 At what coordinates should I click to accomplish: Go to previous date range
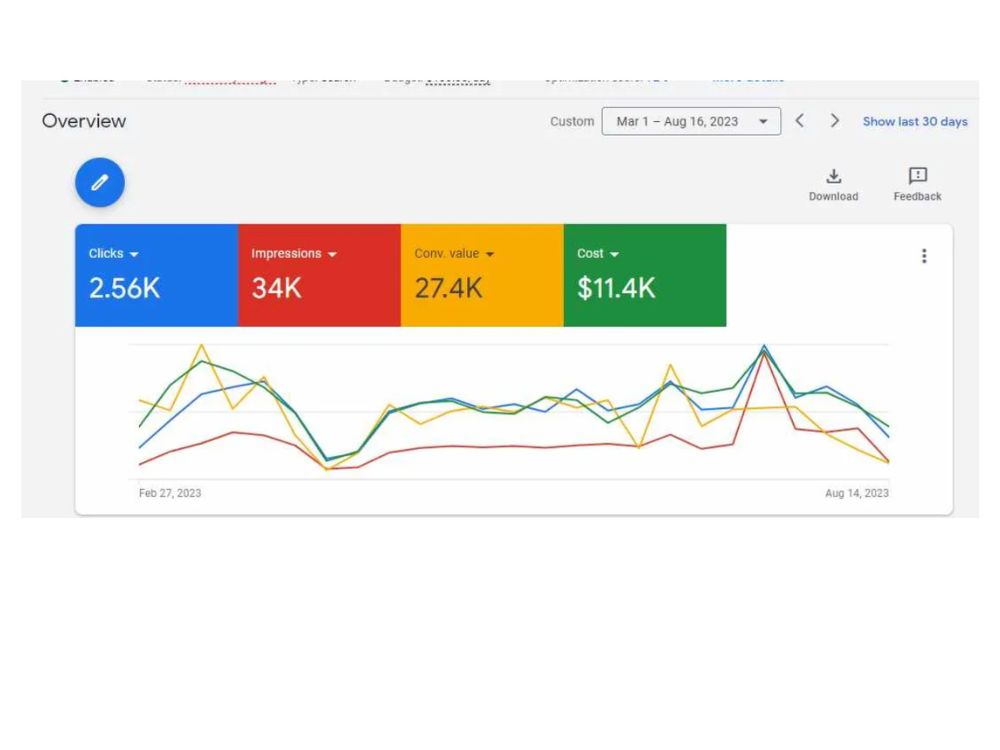coord(800,121)
